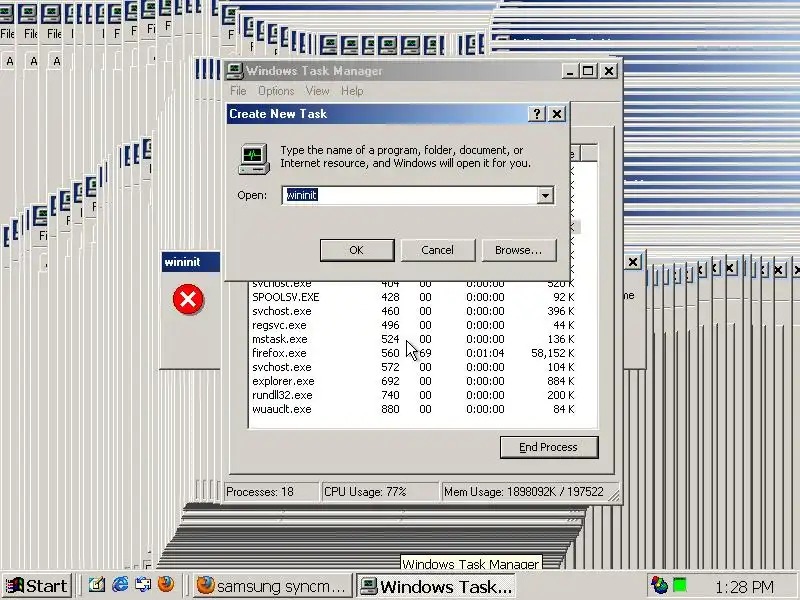
Task: Click the wininit error dialog title bar
Action: coord(190,262)
